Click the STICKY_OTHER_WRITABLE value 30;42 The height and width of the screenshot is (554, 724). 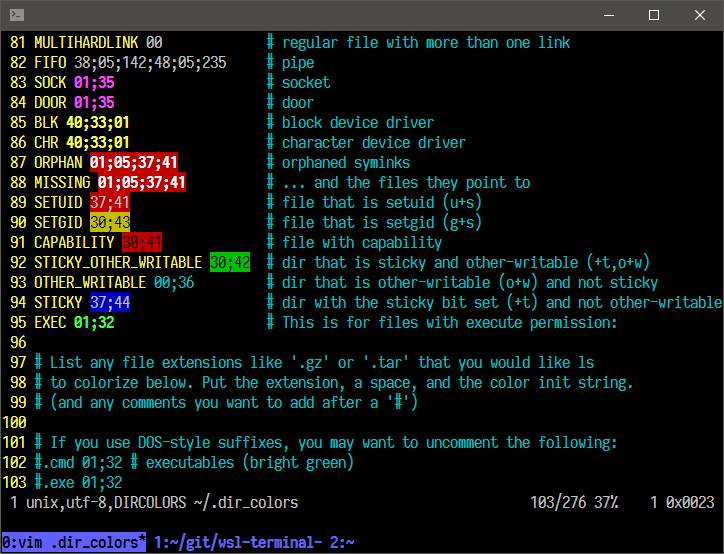click(x=230, y=262)
